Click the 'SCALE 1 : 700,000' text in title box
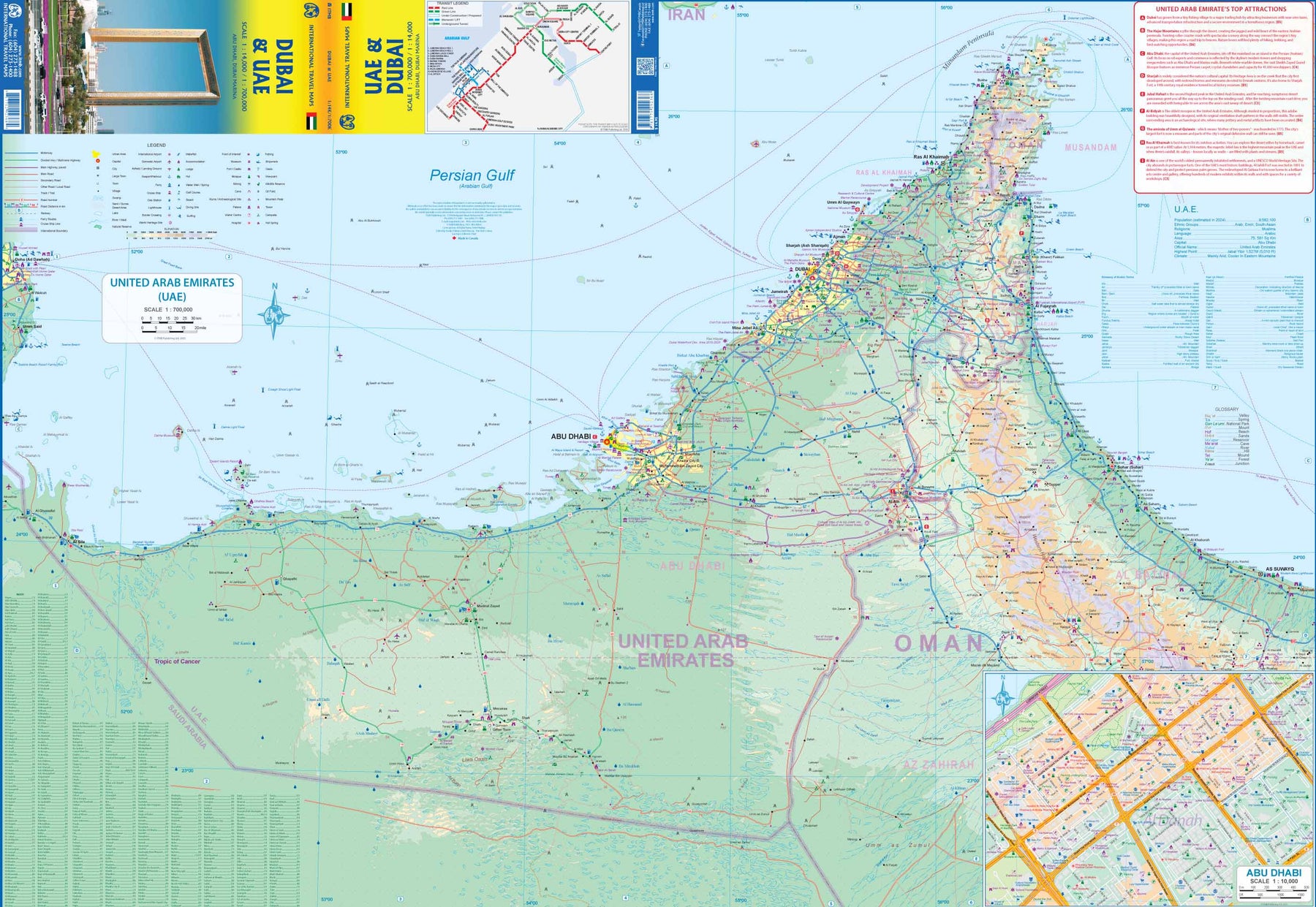Viewport: 1316px width, 907px height. pos(168,310)
